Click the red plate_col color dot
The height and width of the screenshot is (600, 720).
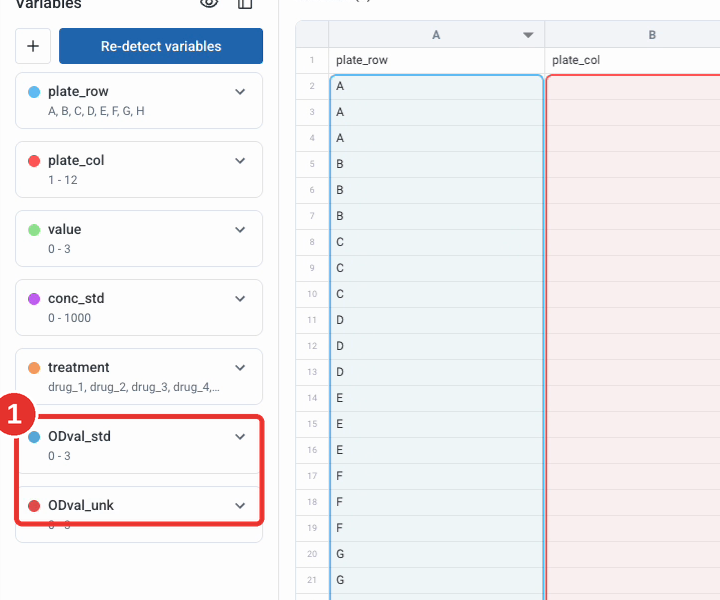(34, 161)
